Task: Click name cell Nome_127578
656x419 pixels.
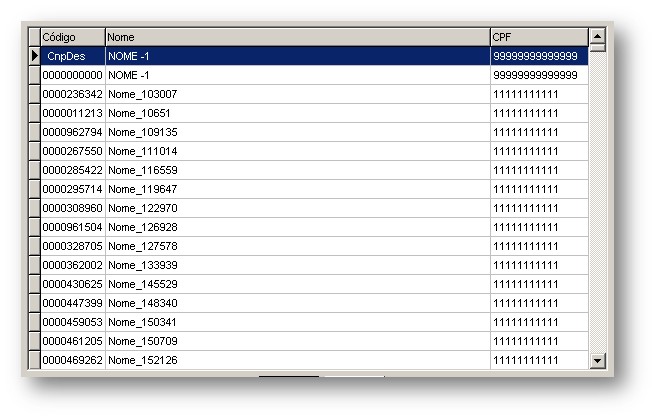Action: click(x=297, y=246)
